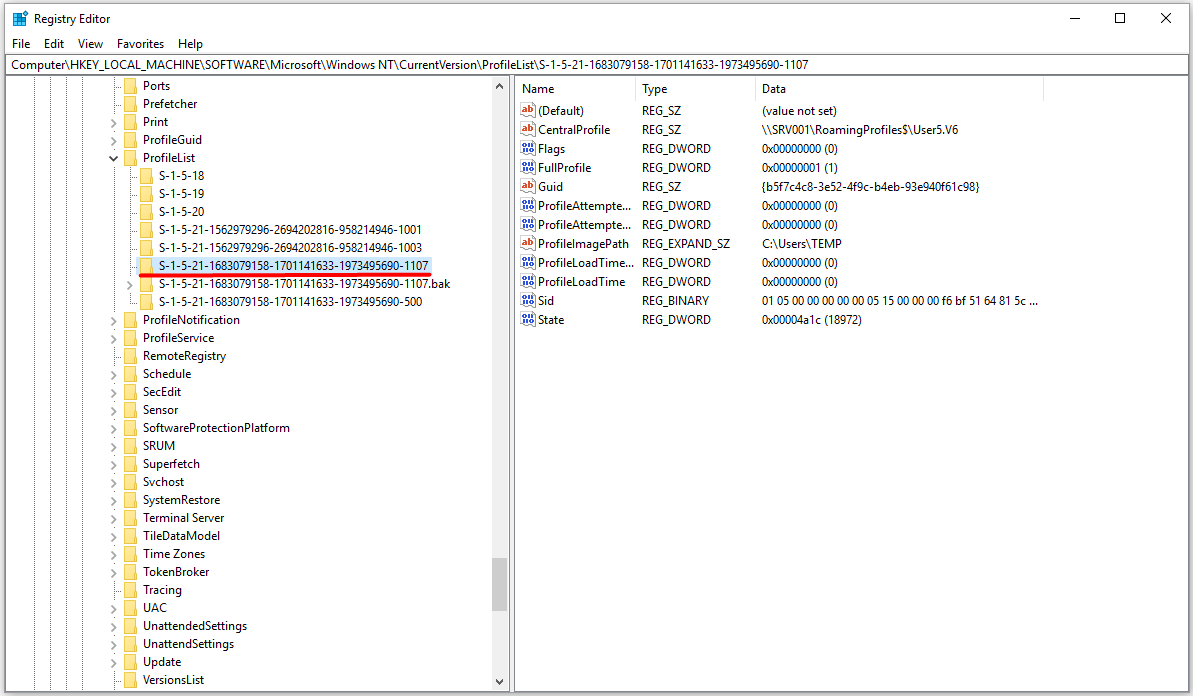1193x696 pixels.
Task: Click the ProfileImagePath string icon
Action: coord(527,243)
